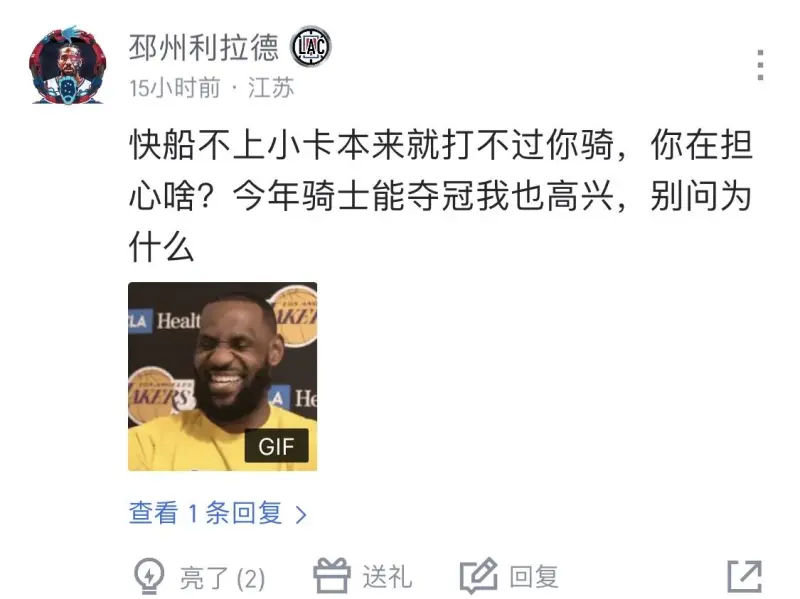Tap the reply pencil bubble icon
This screenshot has height=599, width=800.
click(479, 577)
